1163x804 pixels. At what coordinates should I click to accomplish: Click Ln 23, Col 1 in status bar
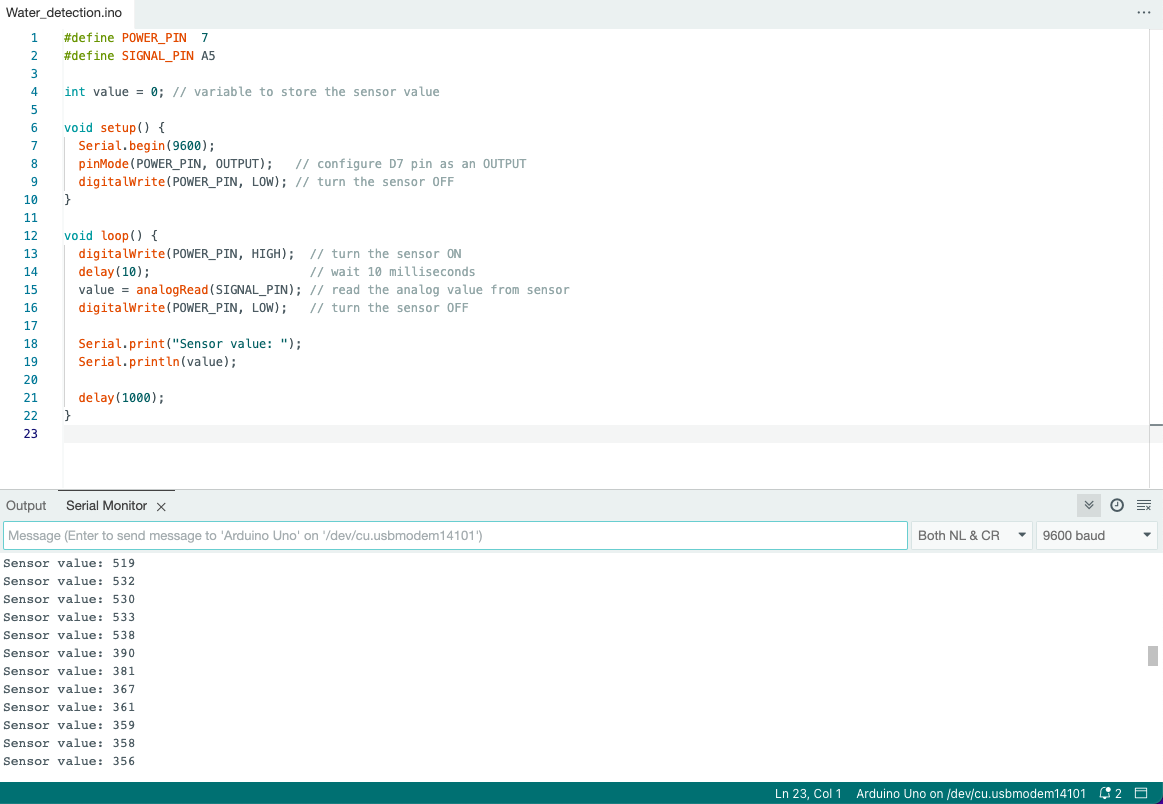(x=808, y=794)
